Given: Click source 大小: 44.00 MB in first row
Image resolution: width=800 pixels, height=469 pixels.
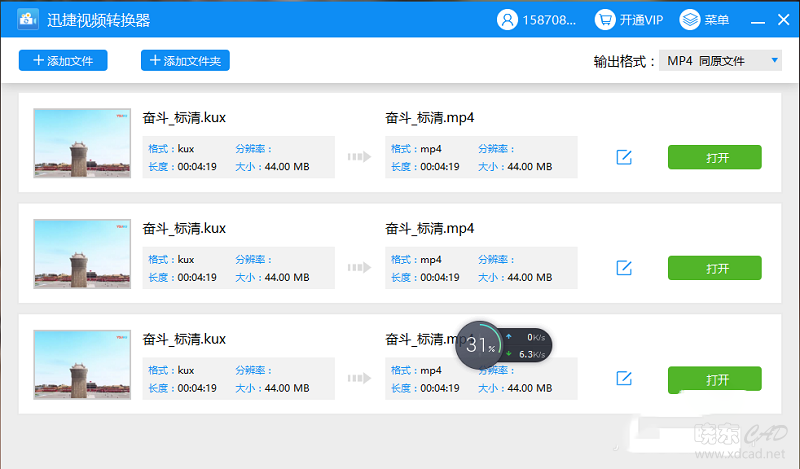Looking at the screenshot, I should 272,167.
